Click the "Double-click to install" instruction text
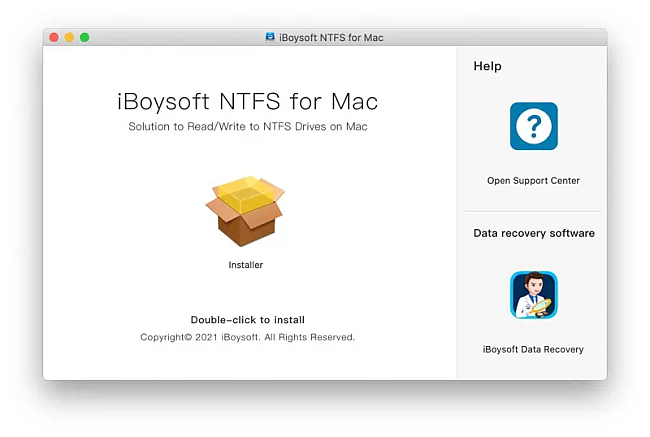Screen dimensions: 650x437 coord(247,320)
